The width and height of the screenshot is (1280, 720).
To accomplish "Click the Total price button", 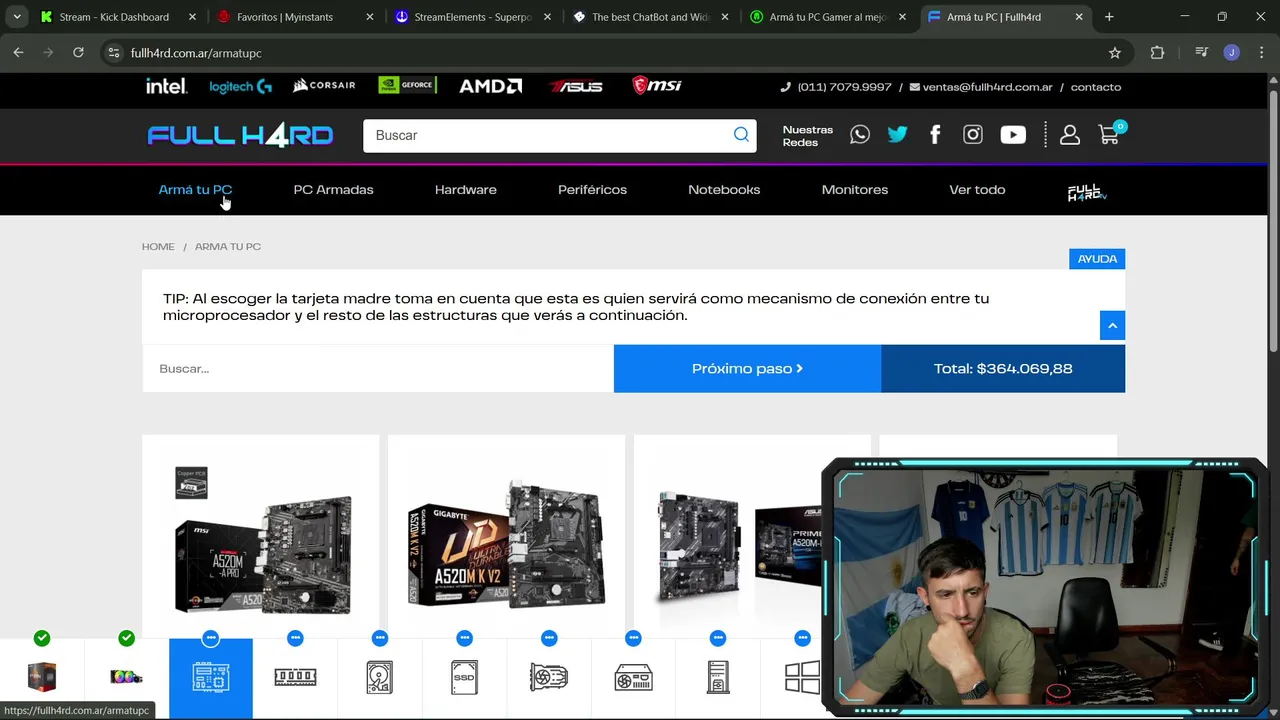I will (x=1003, y=368).
